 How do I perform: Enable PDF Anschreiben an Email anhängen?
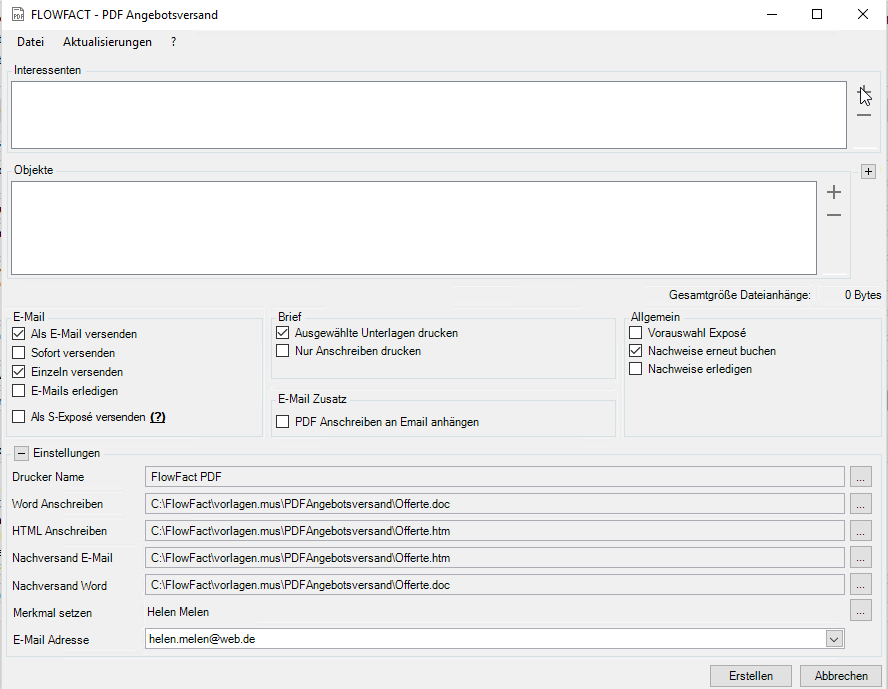click(283, 422)
